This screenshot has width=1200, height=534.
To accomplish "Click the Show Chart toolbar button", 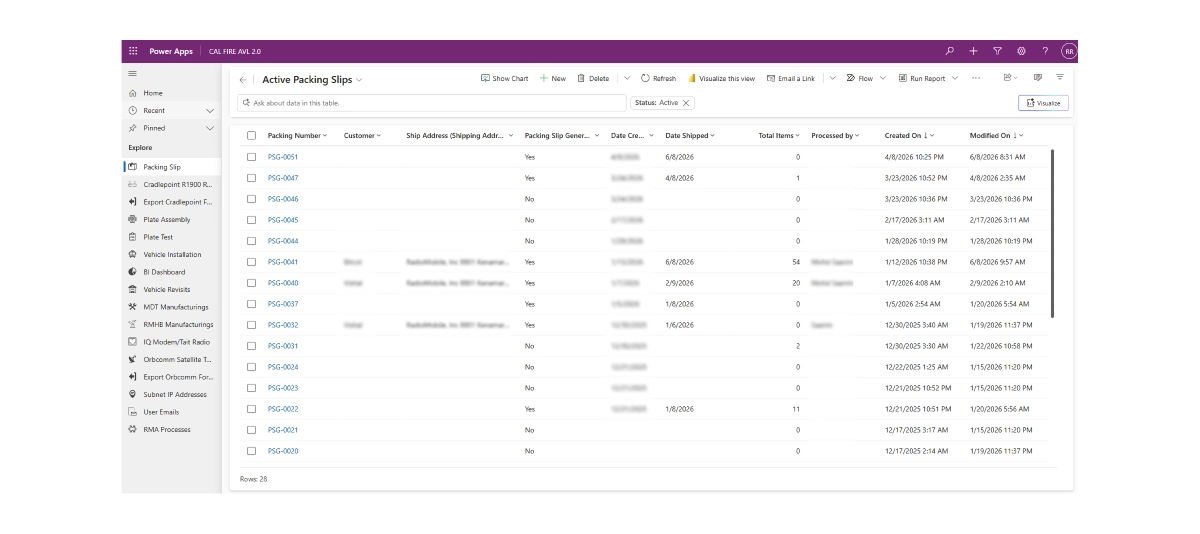I will pyautogui.click(x=504, y=78).
